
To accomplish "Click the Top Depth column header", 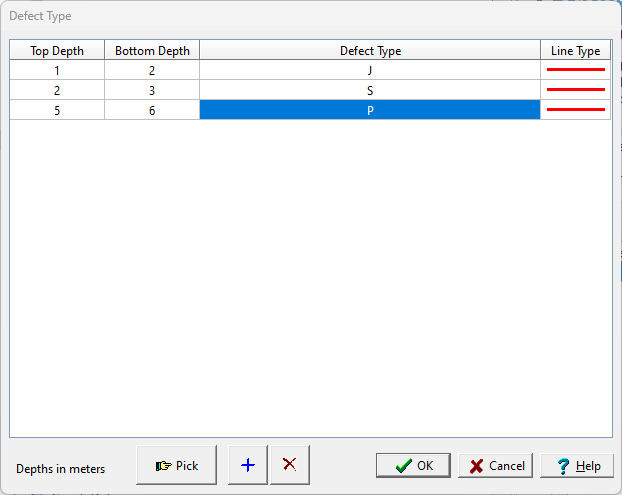I will click(57, 51).
